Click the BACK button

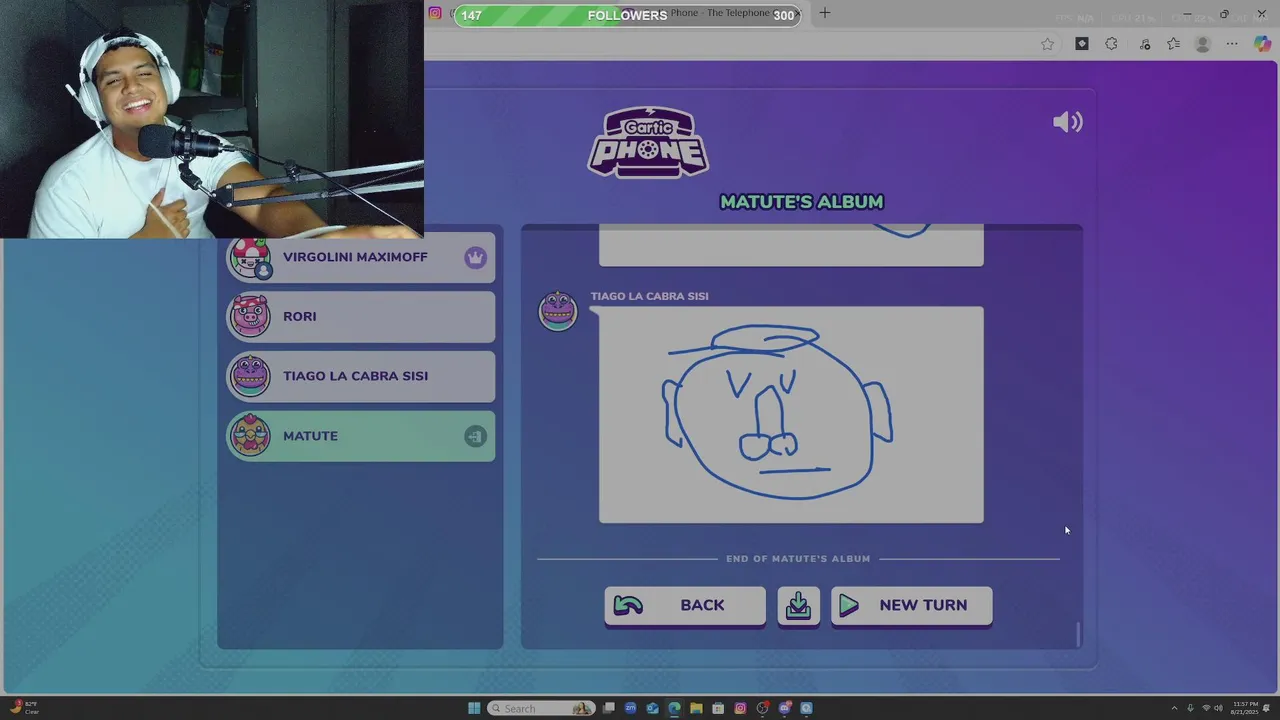click(685, 606)
